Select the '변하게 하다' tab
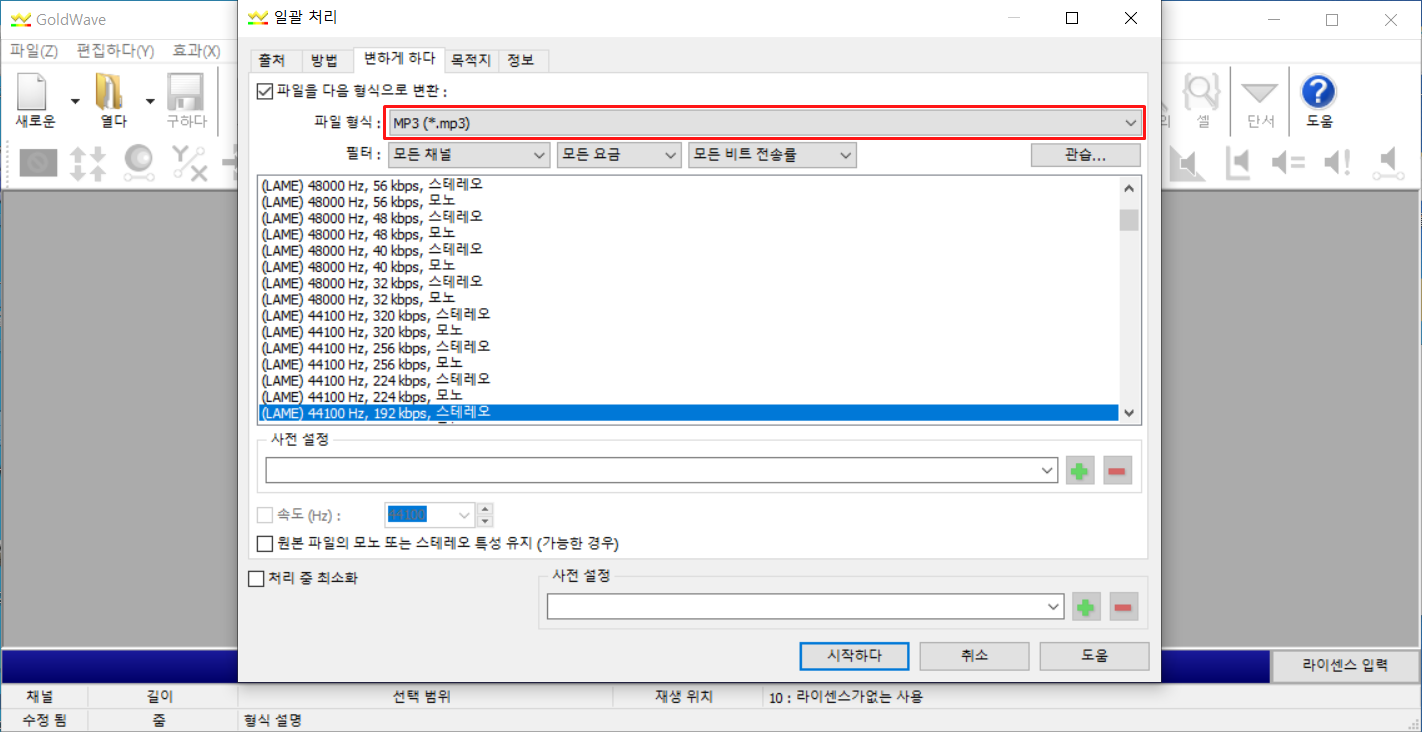The height and width of the screenshot is (732, 1422). click(x=399, y=58)
